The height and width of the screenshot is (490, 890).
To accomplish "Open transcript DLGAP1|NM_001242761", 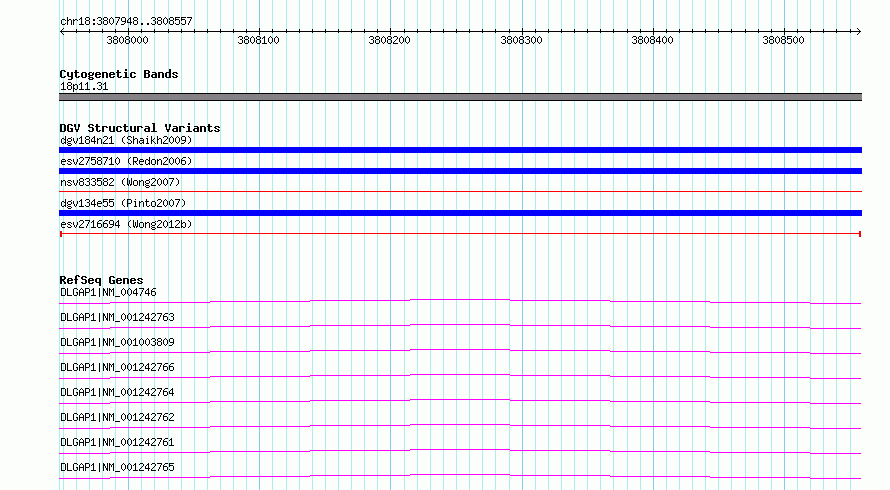I will 117,442.
